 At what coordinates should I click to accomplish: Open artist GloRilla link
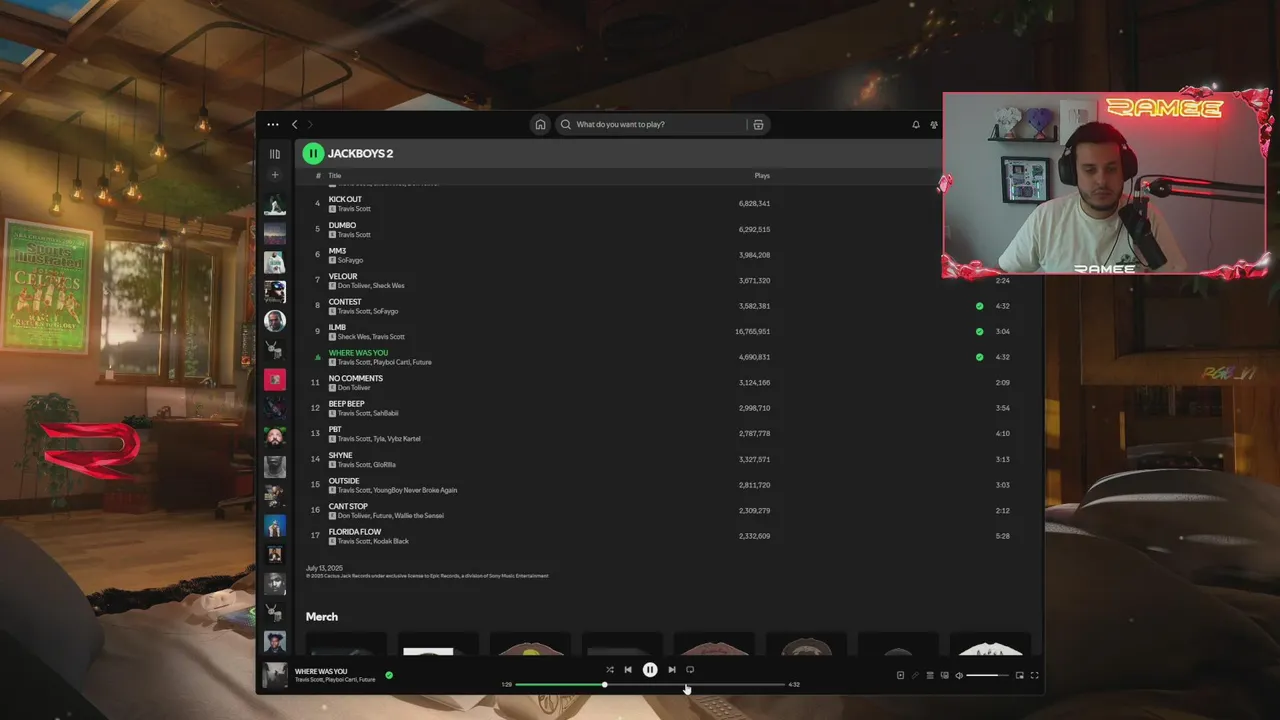(x=384, y=465)
